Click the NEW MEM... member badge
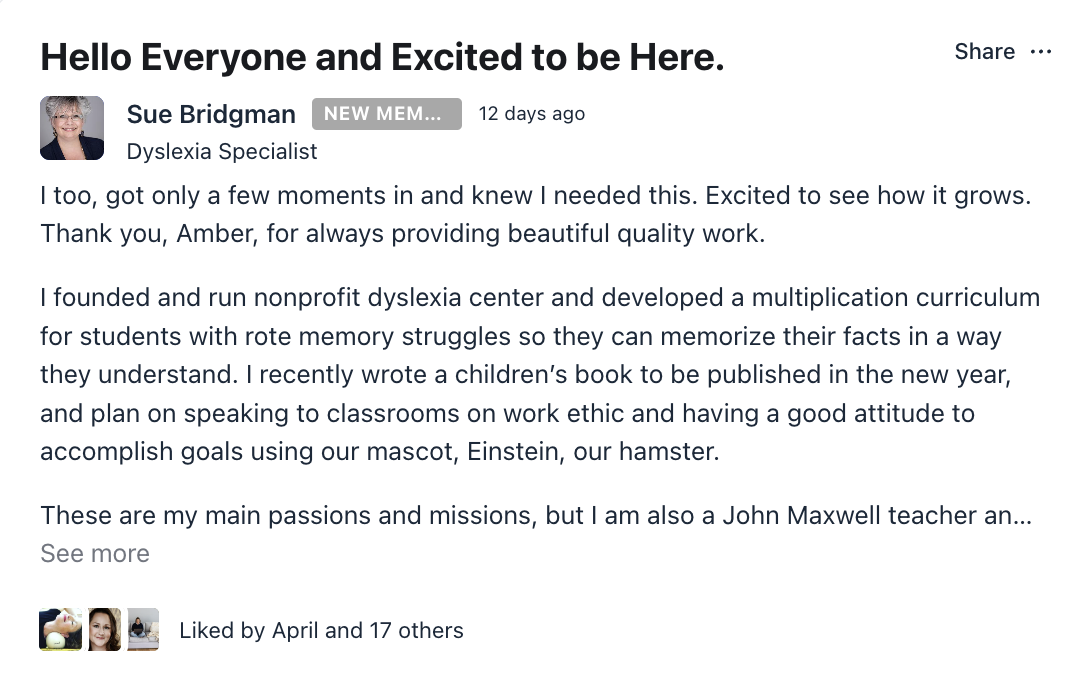This screenshot has height=684, width=1076. point(386,114)
